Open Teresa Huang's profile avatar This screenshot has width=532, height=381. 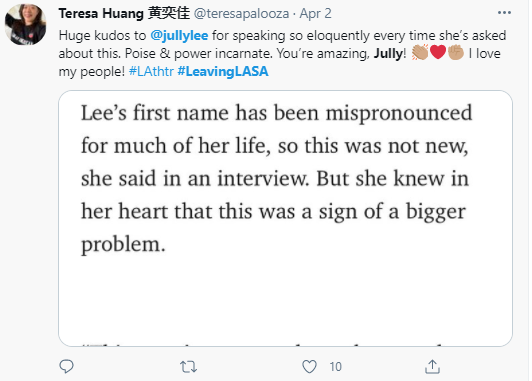pos(26,24)
